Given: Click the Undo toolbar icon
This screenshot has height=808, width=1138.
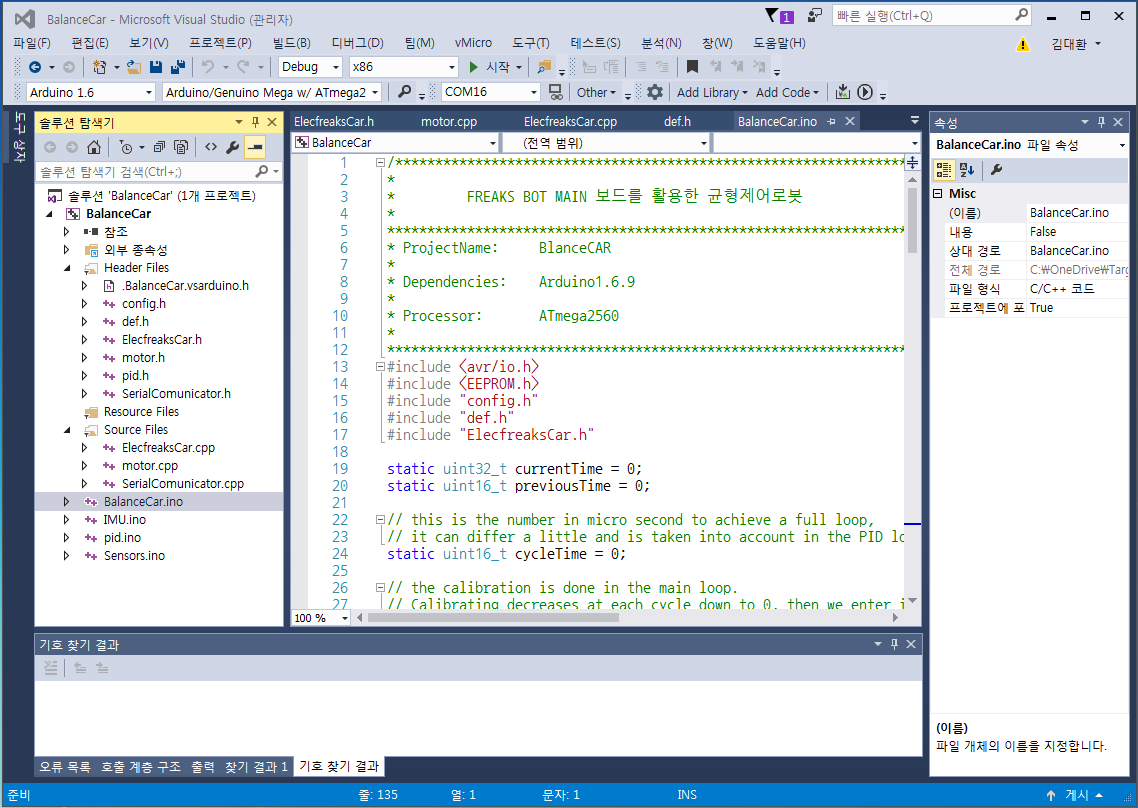Looking at the screenshot, I should [x=208, y=67].
